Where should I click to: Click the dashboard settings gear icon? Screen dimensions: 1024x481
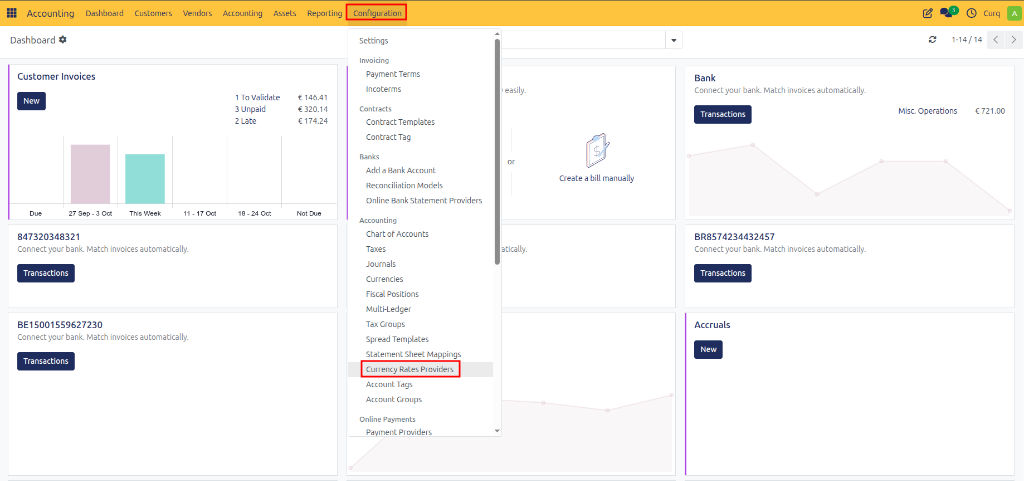pos(63,40)
